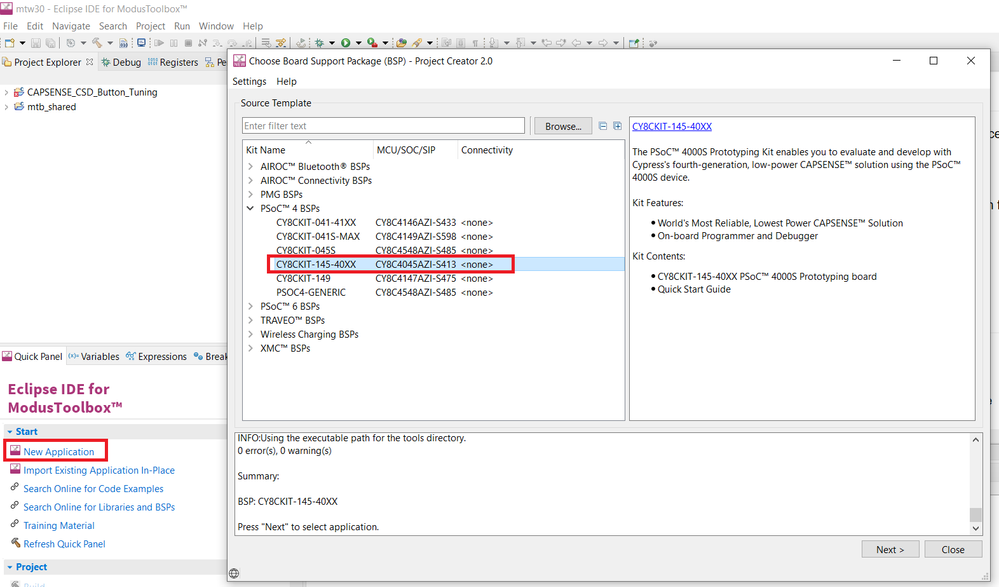Start a Debug session using the bug icon
999x587 pixels.
pos(320,43)
